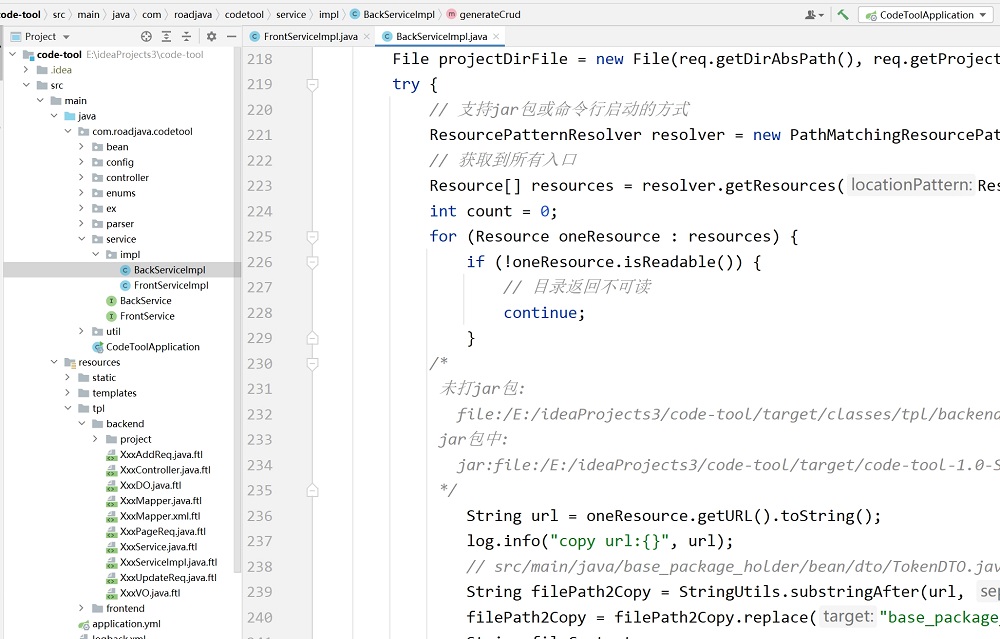Select XxxAddReq.java.ftl template file
The height and width of the screenshot is (639, 1000).
click(x=161, y=454)
